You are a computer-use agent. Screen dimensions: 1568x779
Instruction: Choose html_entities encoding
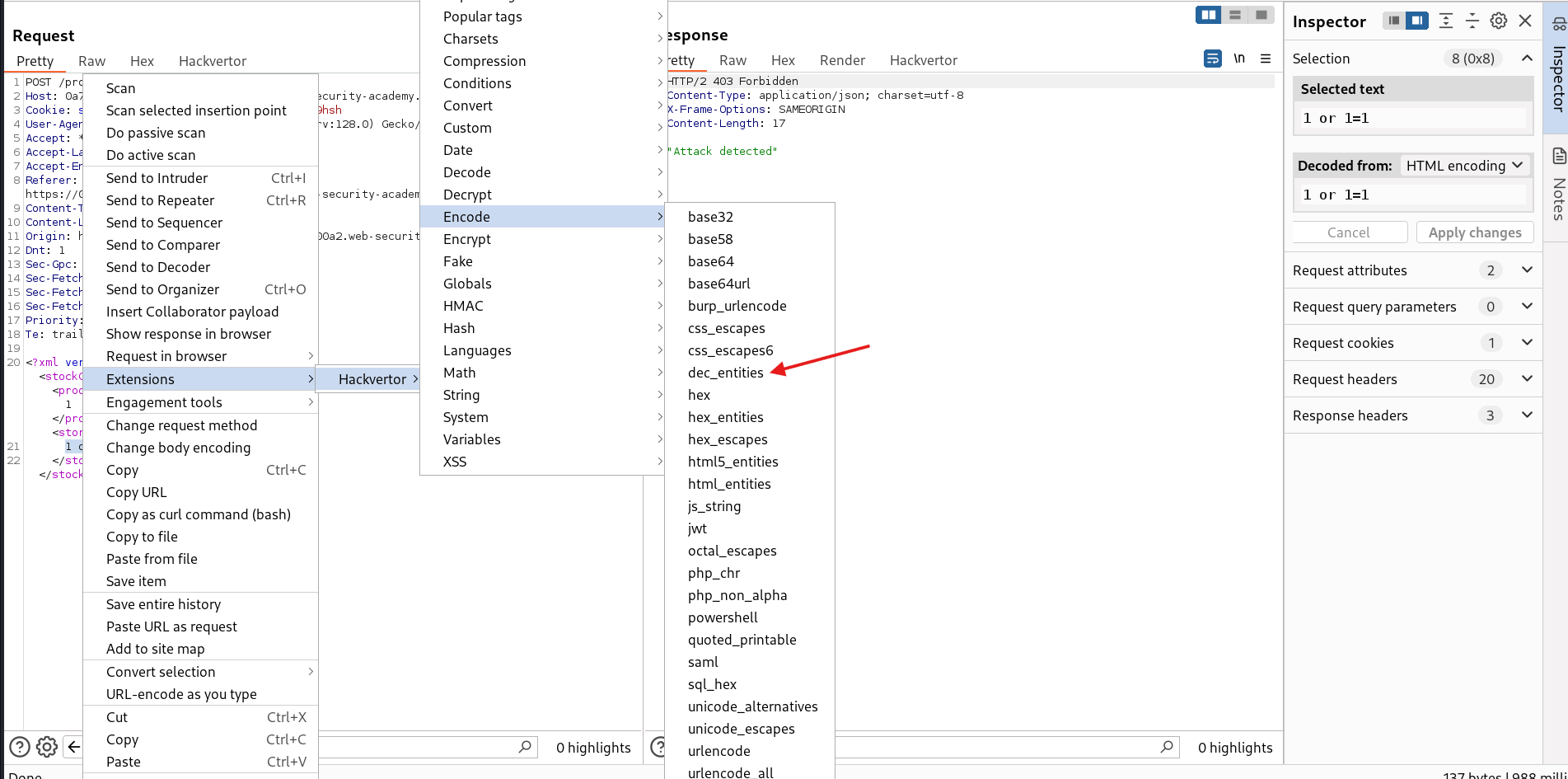[x=750, y=484]
